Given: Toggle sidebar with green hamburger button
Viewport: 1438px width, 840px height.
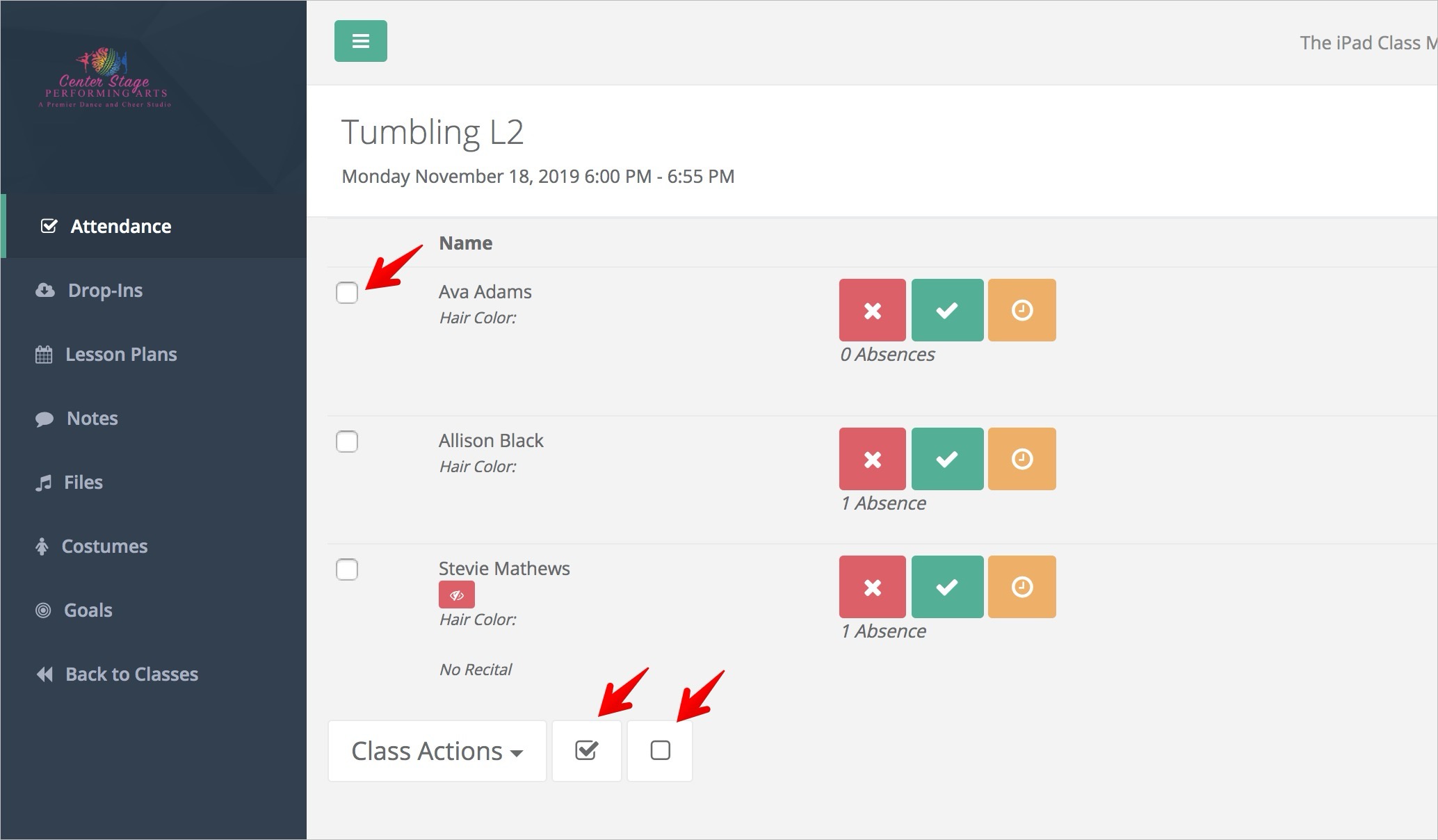Looking at the screenshot, I should 360,41.
